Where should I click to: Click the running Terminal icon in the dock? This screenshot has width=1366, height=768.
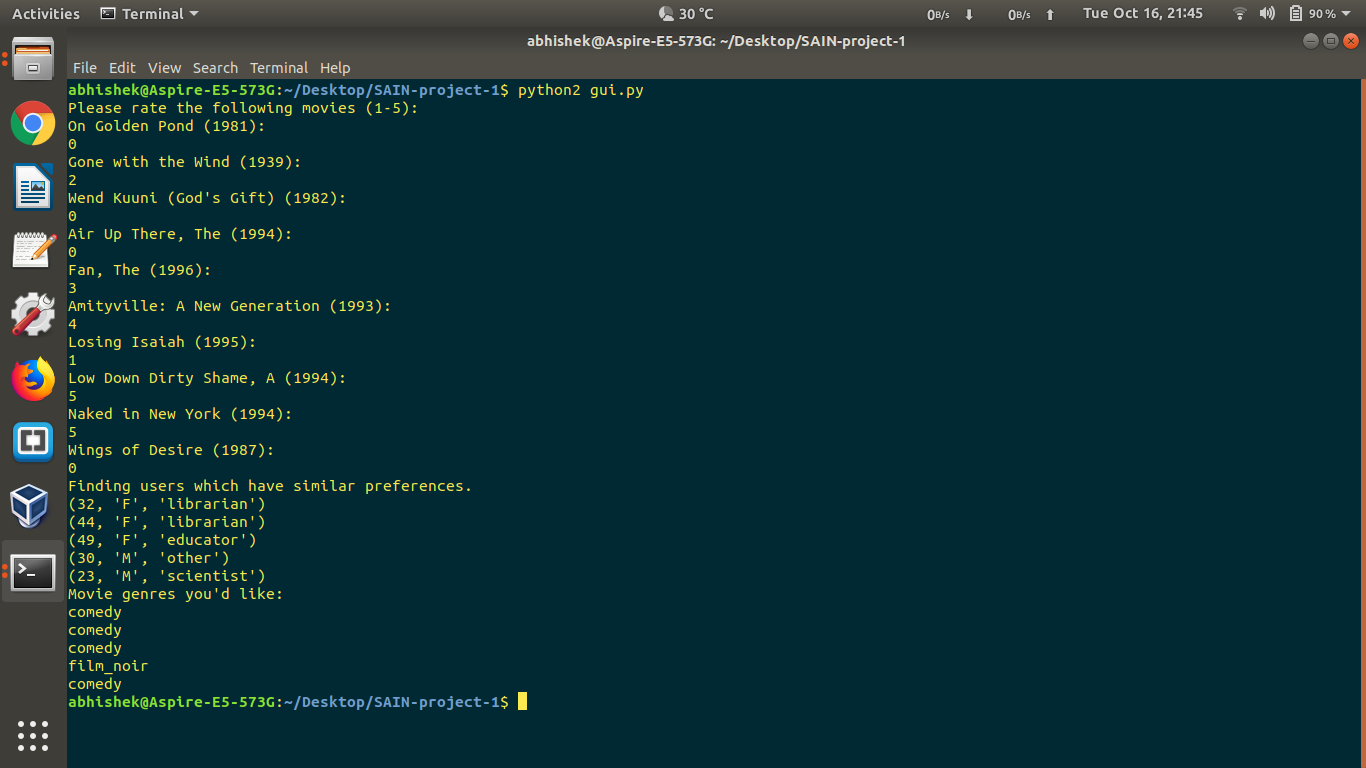pyautogui.click(x=33, y=572)
